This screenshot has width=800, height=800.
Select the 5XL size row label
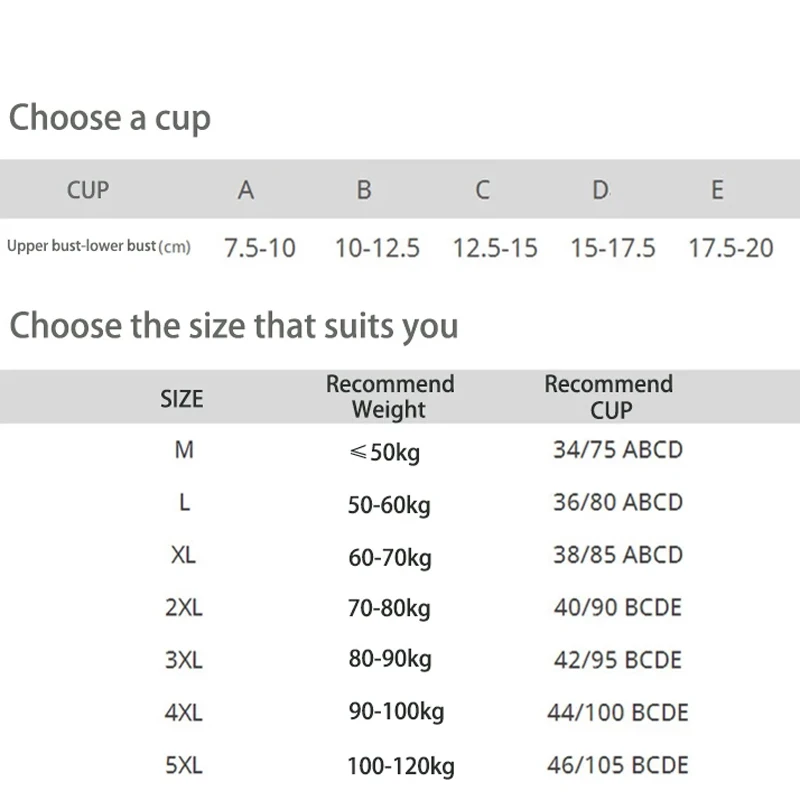(x=184, y=766)
